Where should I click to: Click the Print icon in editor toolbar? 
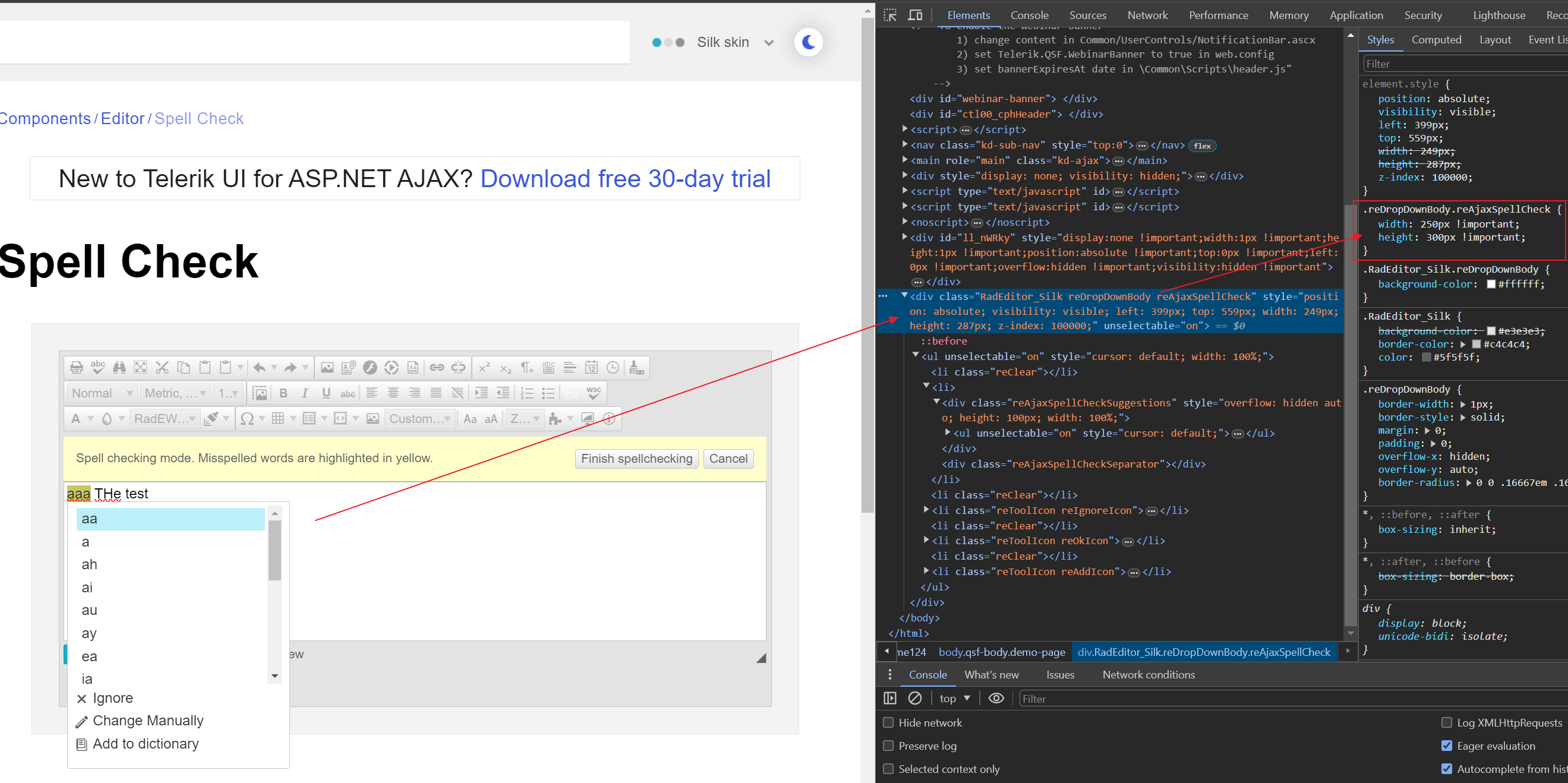tap(76, 368)
